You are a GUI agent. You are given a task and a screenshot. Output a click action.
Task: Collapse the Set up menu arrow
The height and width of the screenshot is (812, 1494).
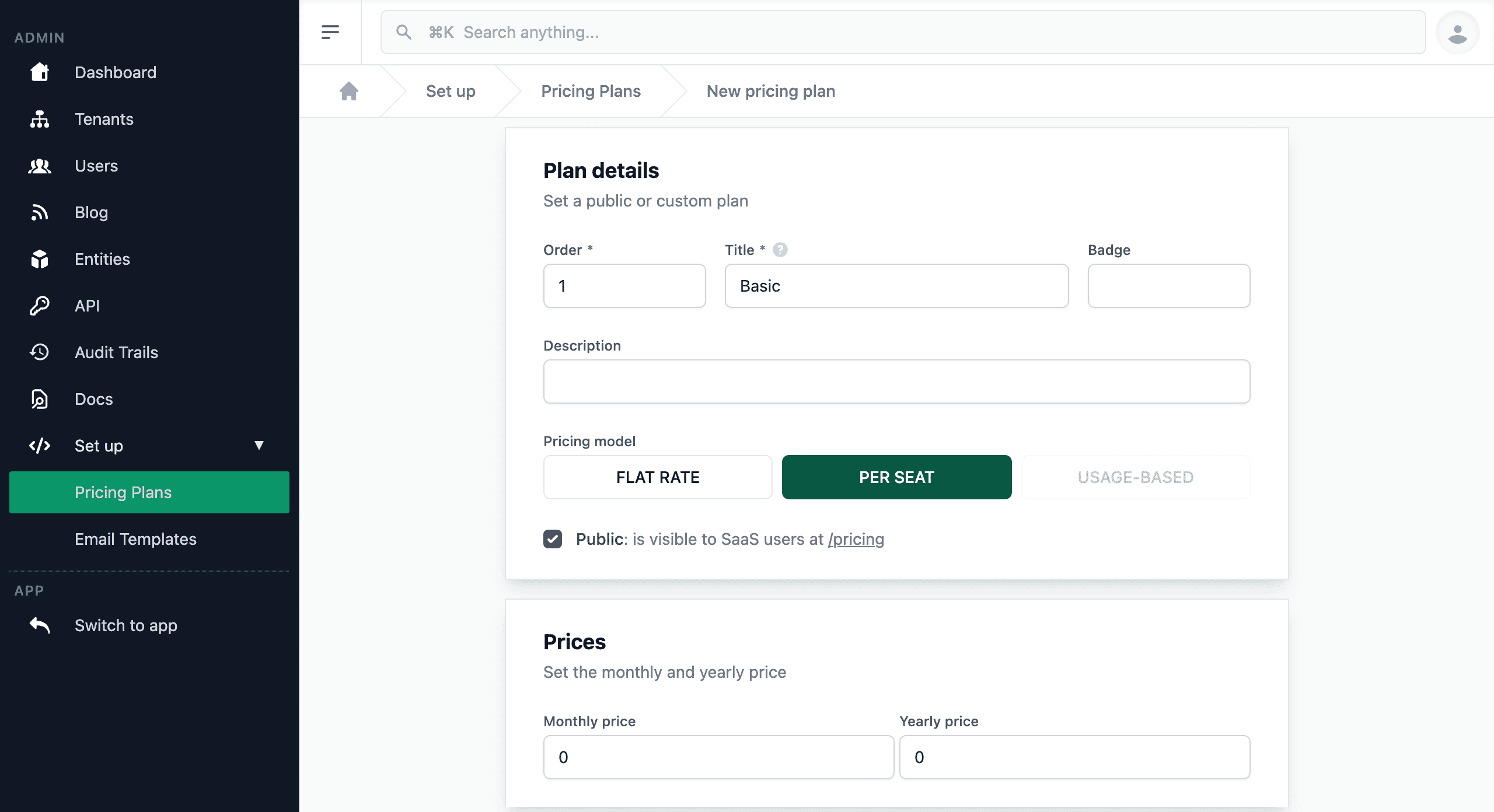(259, 446)
